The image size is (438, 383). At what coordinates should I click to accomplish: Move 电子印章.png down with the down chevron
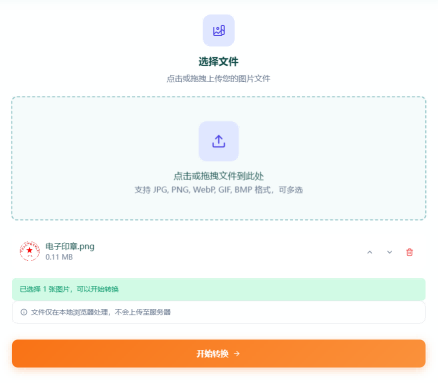(x=389, y=252)
